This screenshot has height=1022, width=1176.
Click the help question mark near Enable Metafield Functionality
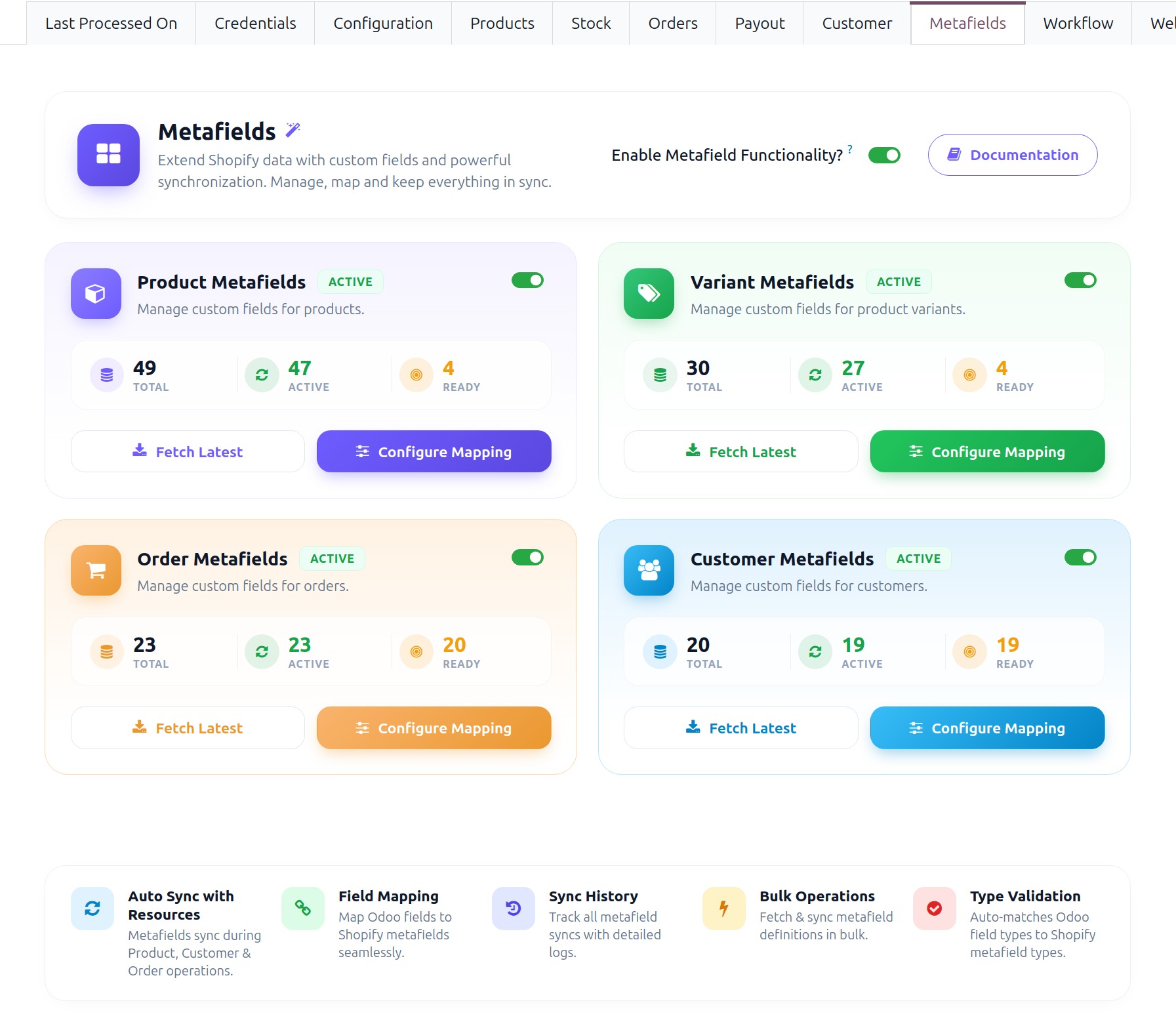(850, 149)
